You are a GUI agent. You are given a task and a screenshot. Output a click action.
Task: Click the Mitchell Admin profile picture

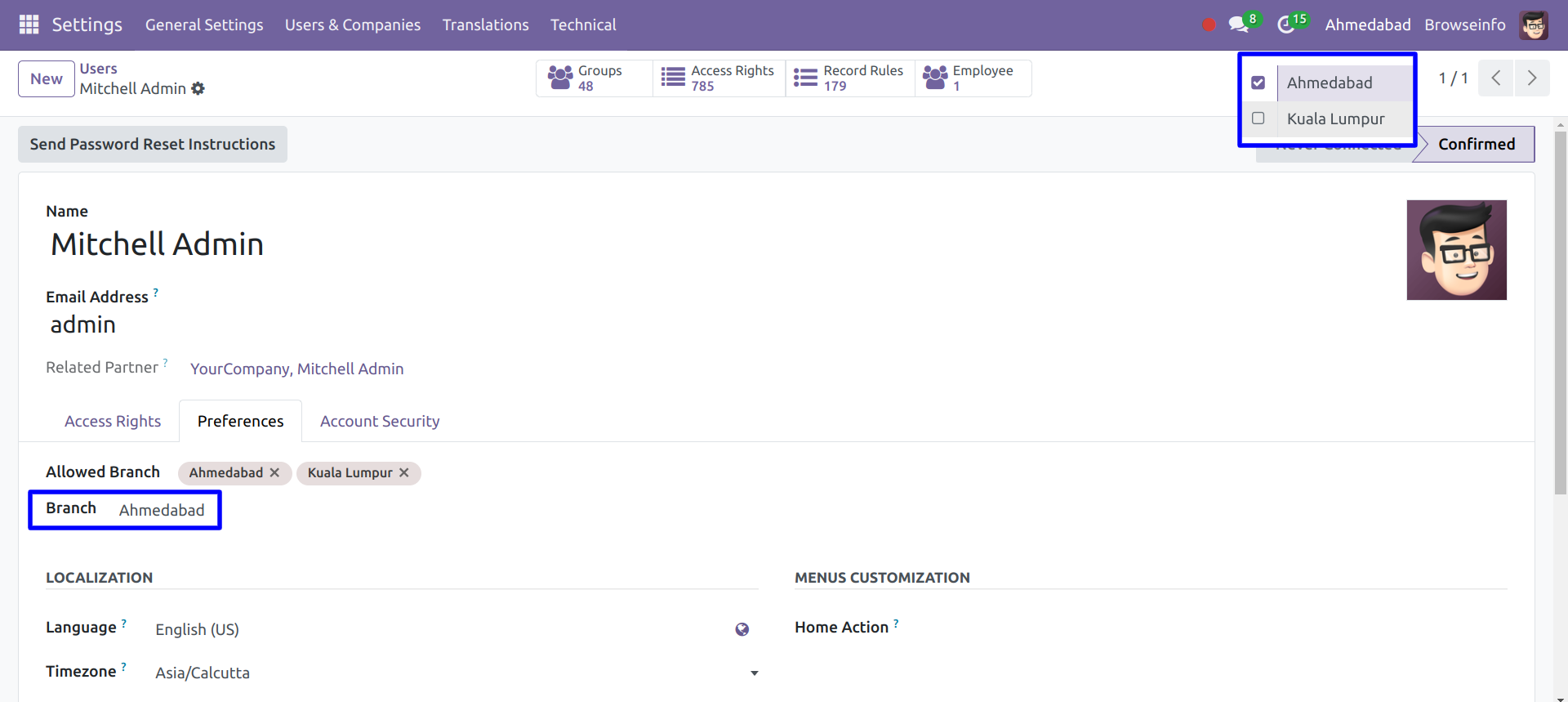(x=1456, y=250)
